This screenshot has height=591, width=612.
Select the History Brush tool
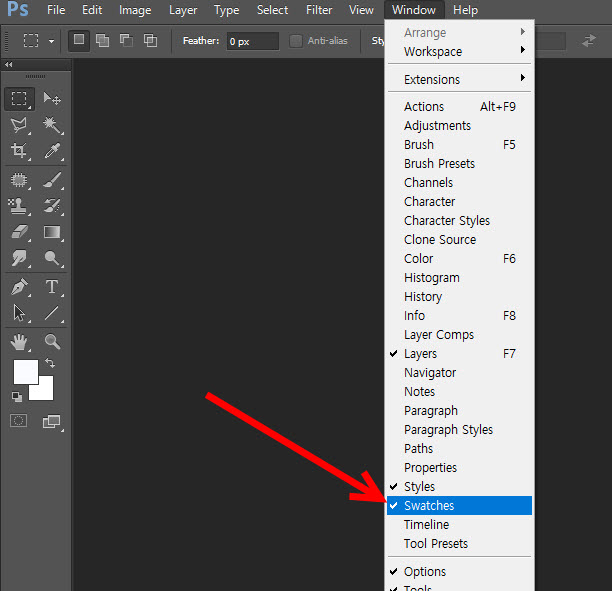point(52,206)
